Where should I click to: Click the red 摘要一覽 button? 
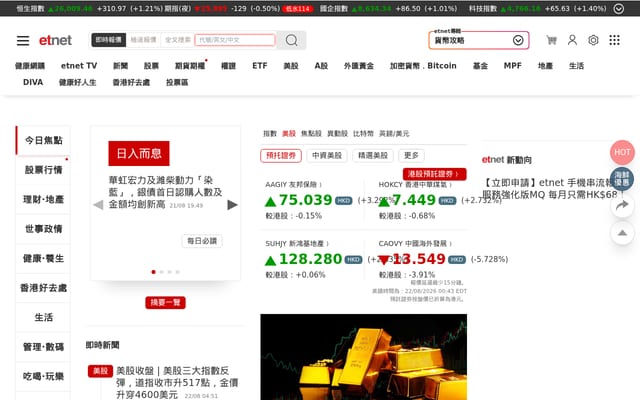click(165, 302)
